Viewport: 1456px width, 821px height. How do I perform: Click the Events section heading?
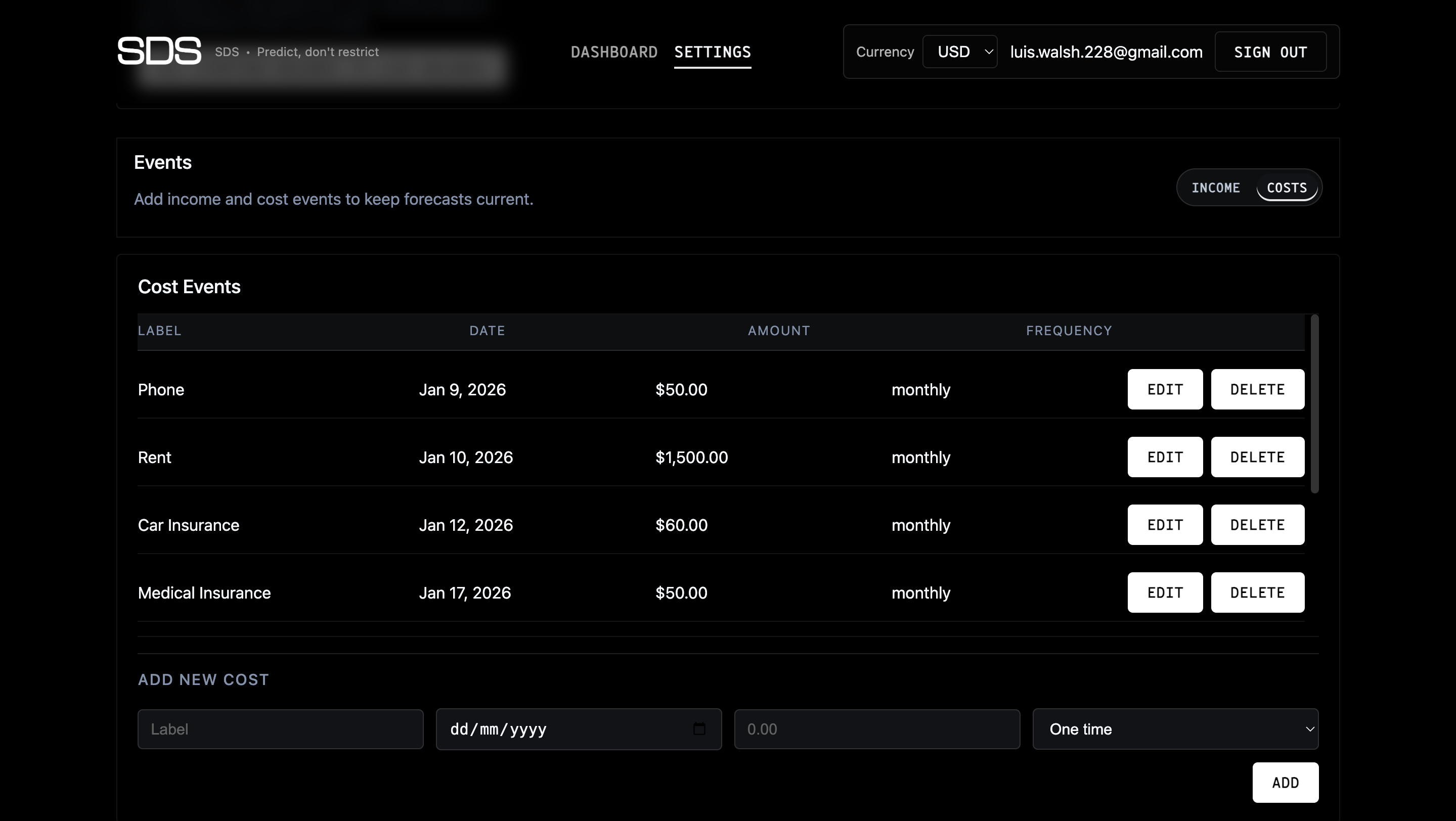point(162,162)
